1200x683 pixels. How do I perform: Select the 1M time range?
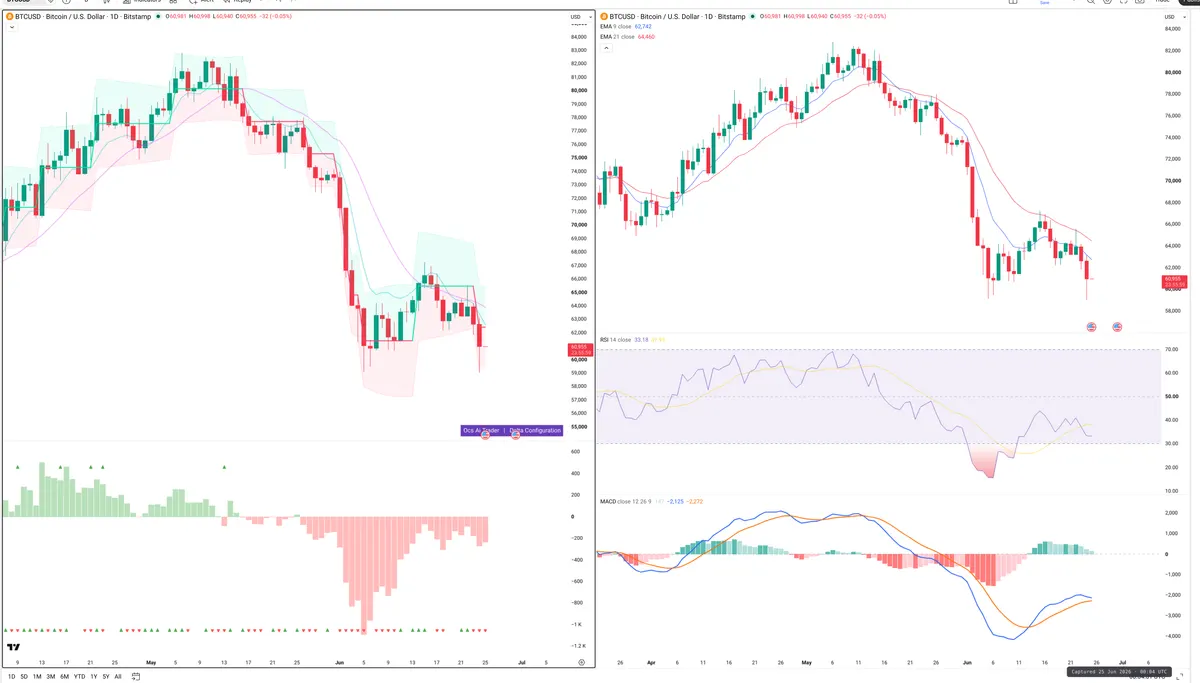coord(37,677)
